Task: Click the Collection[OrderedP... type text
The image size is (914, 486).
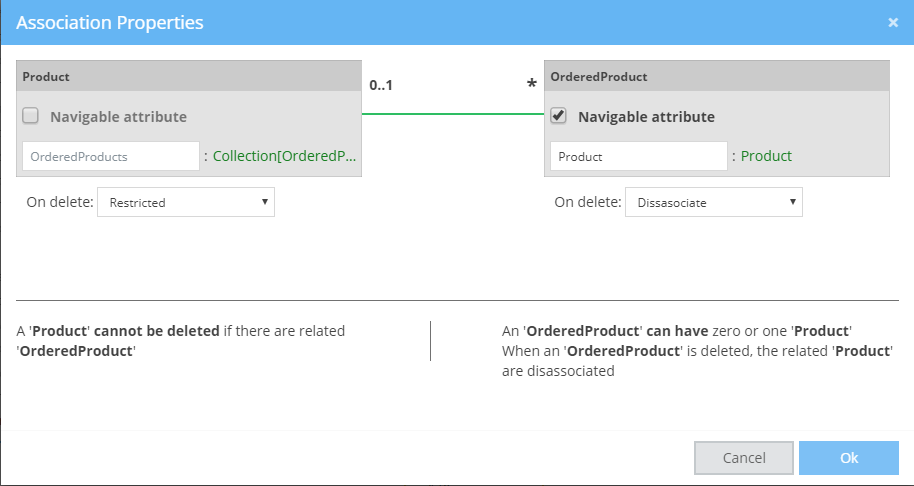Action: pos(285,156)
